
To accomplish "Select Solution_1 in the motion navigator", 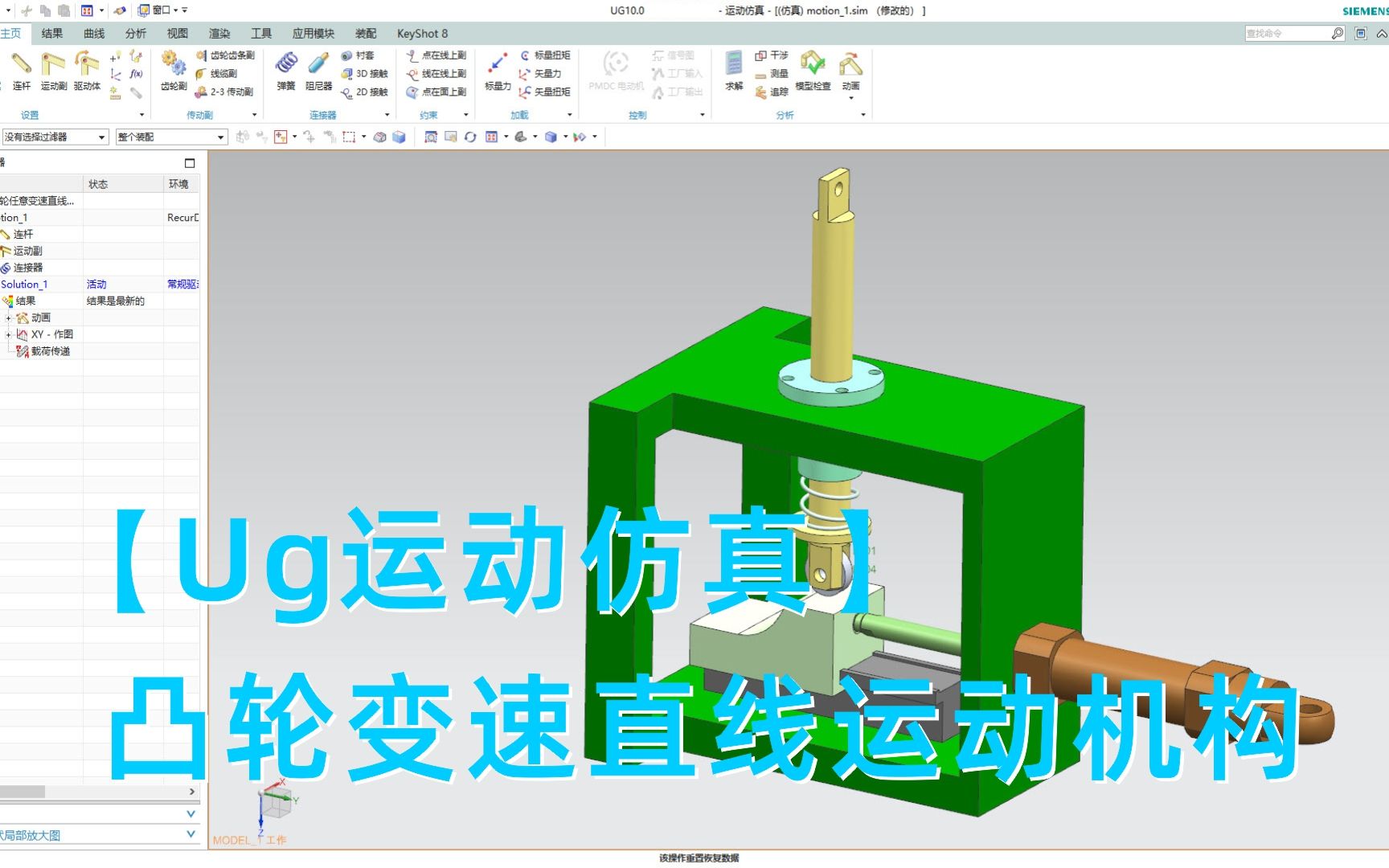I will click(x=27, y=284).
